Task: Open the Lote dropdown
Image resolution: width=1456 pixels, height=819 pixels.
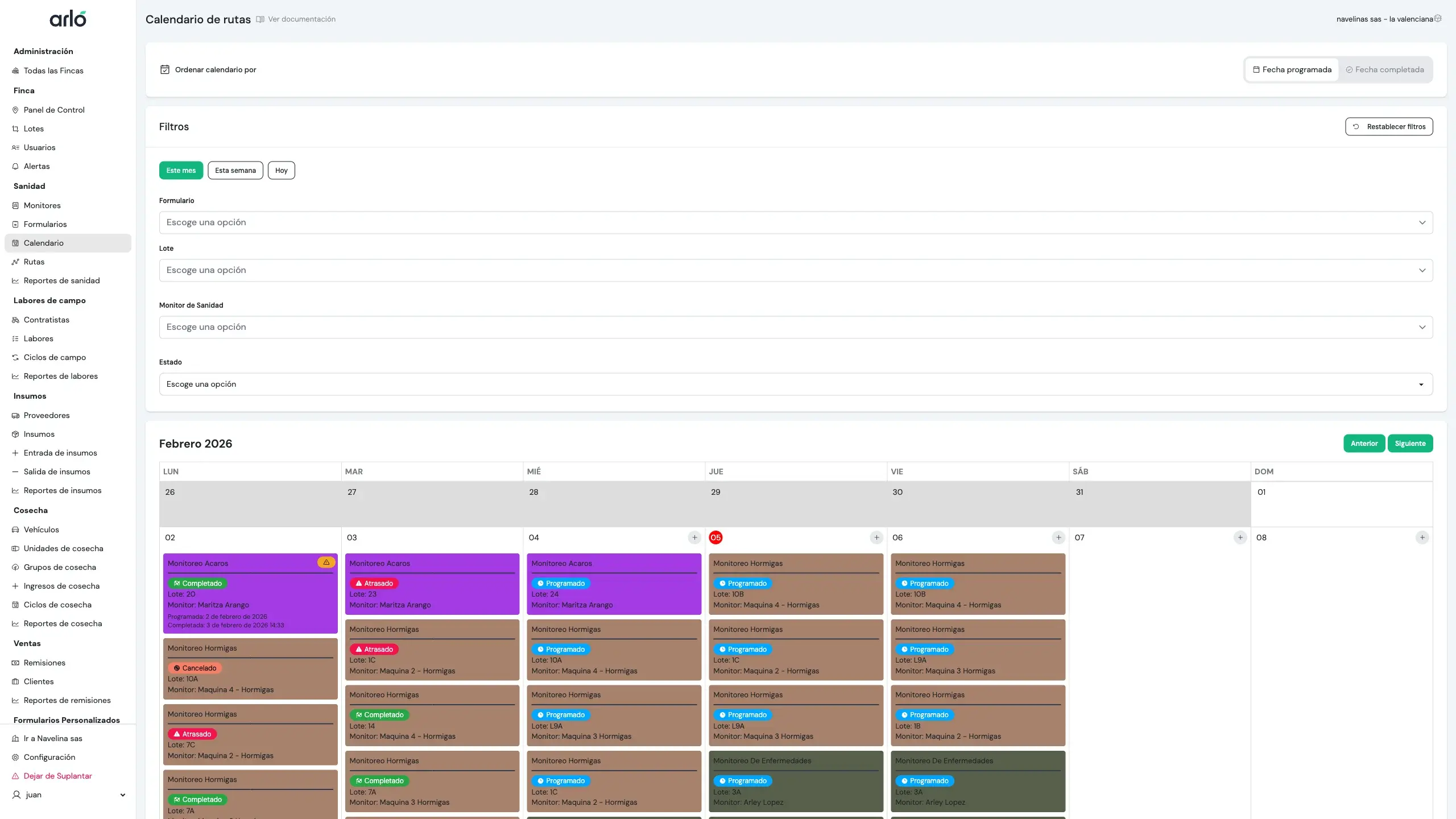Action: [x=795, y=270]
